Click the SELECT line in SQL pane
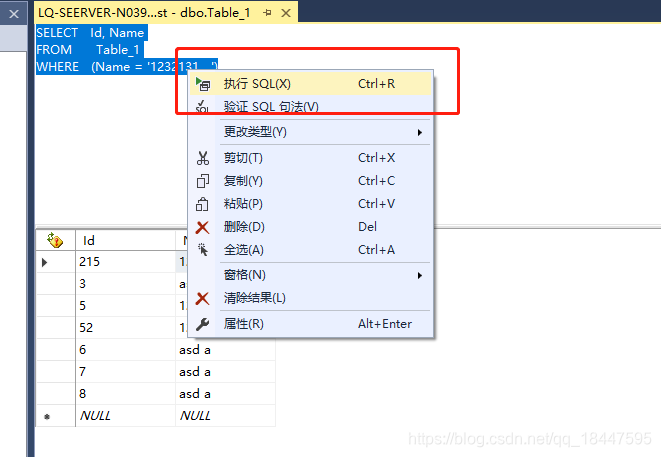 click(91, 33)
